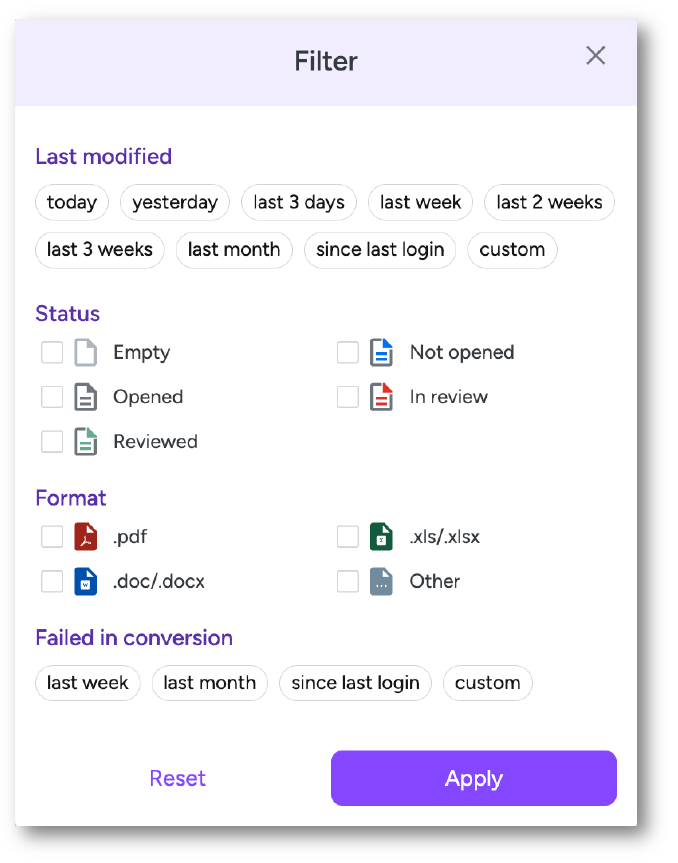Image resolution: width=678 pixels, height=863 pixels.
Task: Click the Excel .xls/.xlsx file icon
Action: pyautogui.click(x=381, y=537)
